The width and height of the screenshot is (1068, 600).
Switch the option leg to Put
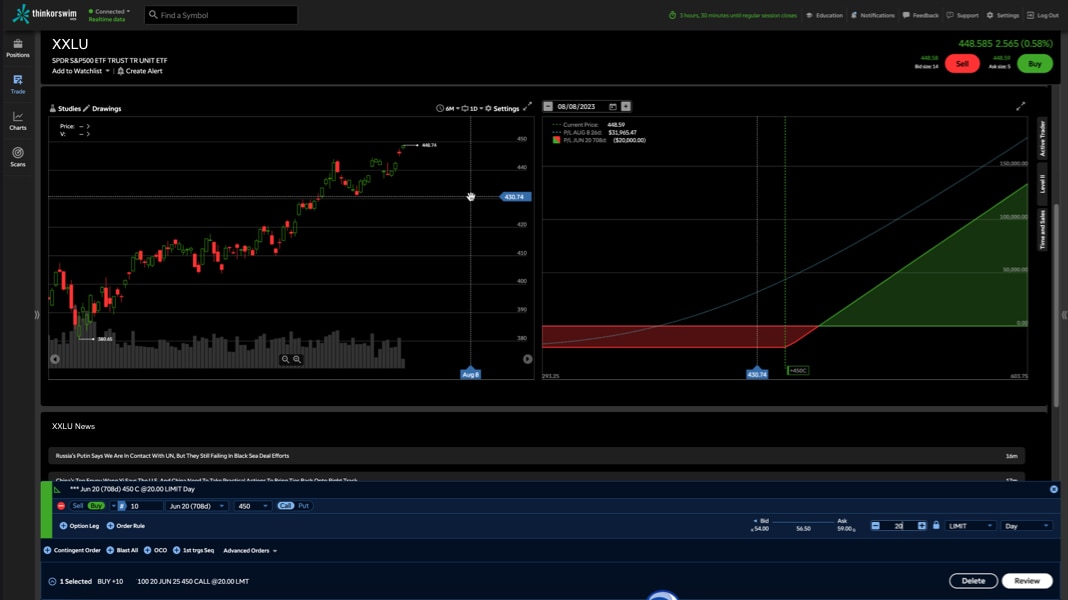click(302, 506)
